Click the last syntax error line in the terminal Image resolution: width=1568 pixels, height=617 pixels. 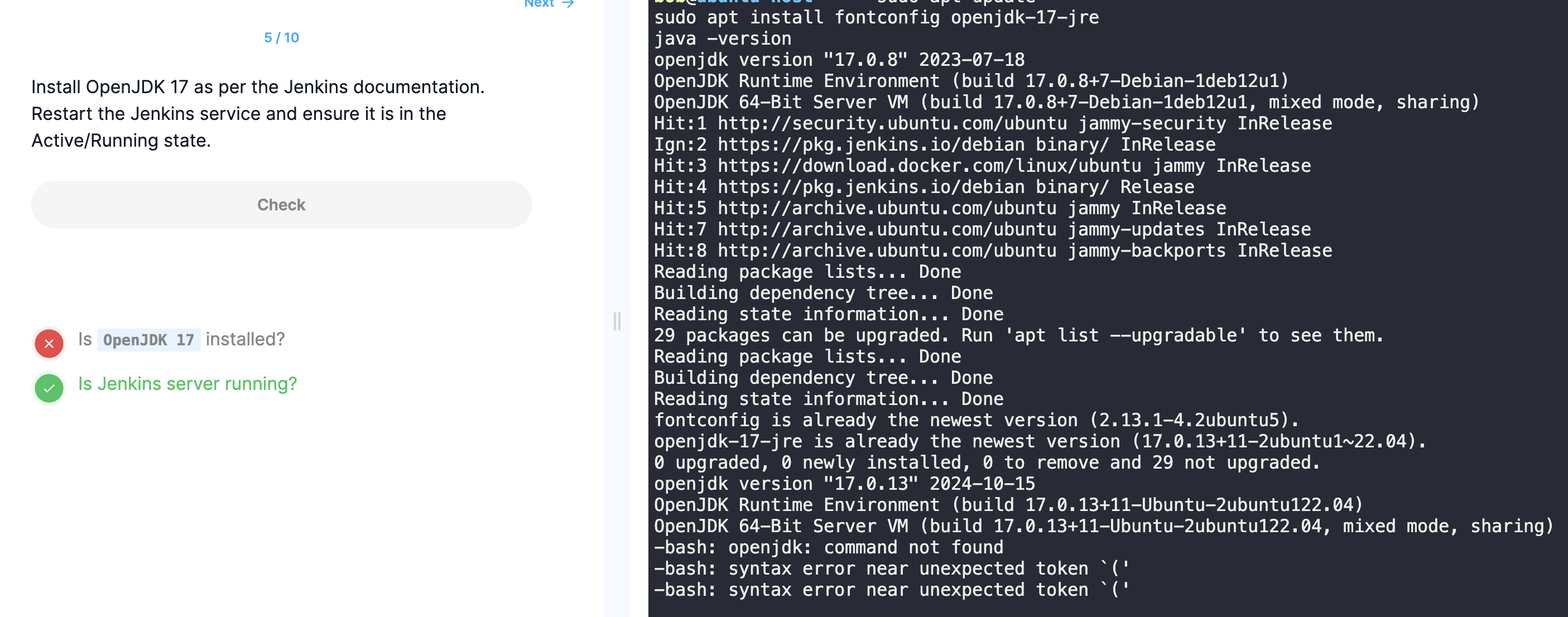[891, 590]
